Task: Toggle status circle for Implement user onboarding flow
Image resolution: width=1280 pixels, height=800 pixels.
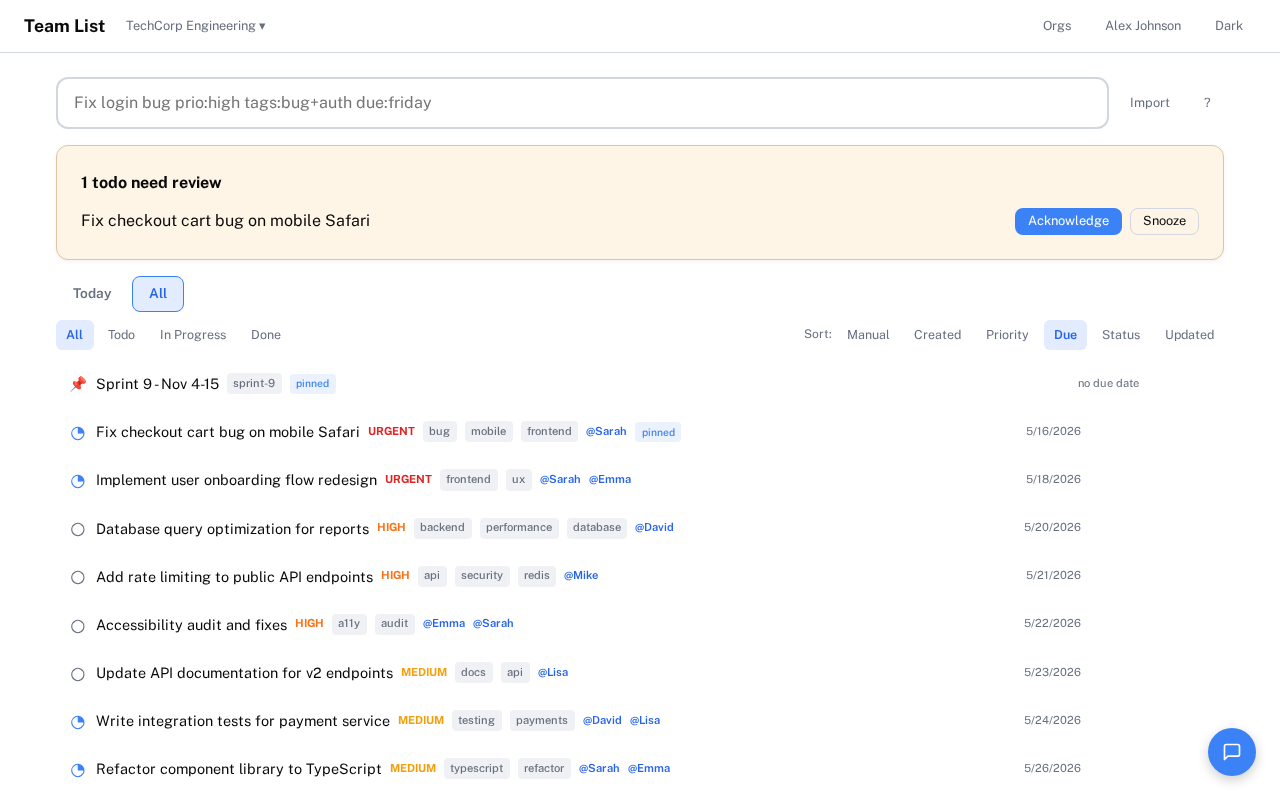Action: coord(78,481)
